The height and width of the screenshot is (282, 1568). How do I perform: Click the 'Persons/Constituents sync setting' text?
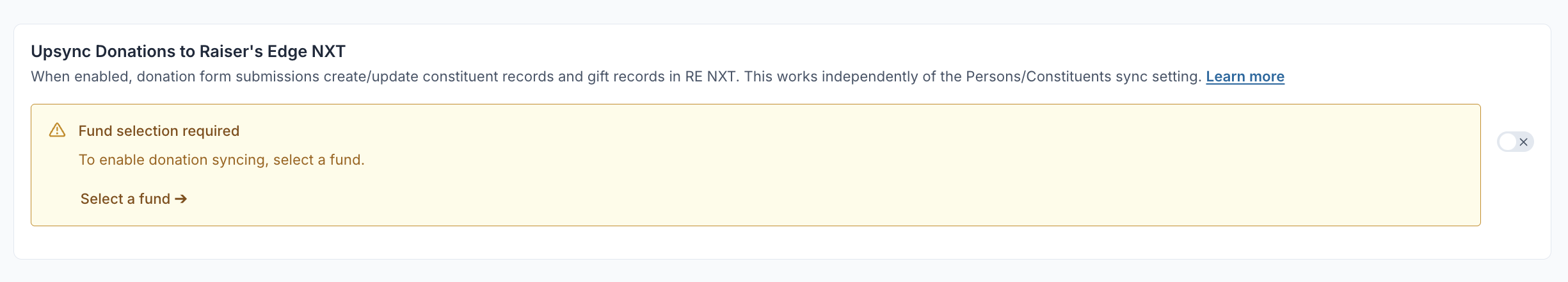1083,77
